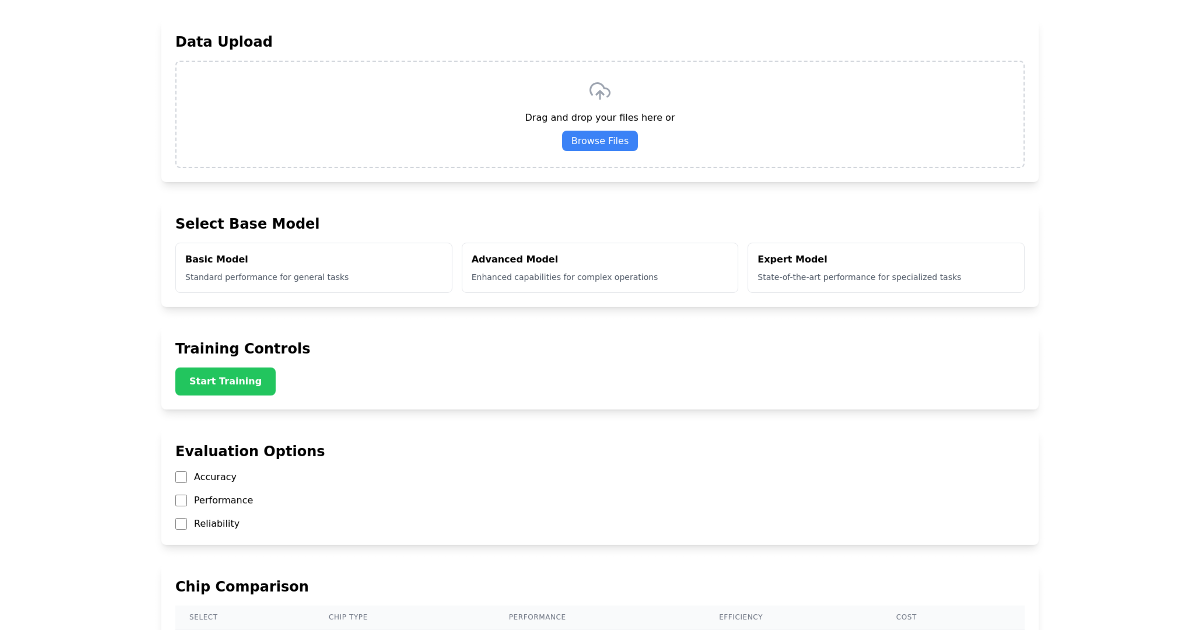
Task: Choose the Advanced Model option
Action: pyautogui.click(x=599, y=267)
